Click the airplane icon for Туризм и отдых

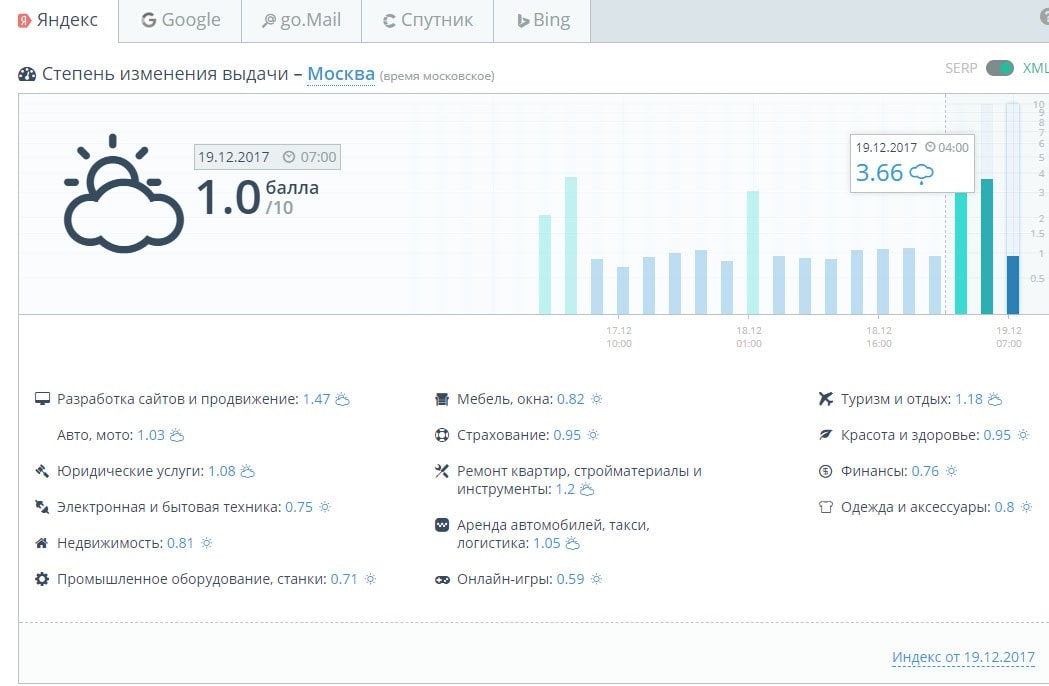pyautogui.click(x=825, y=399)
